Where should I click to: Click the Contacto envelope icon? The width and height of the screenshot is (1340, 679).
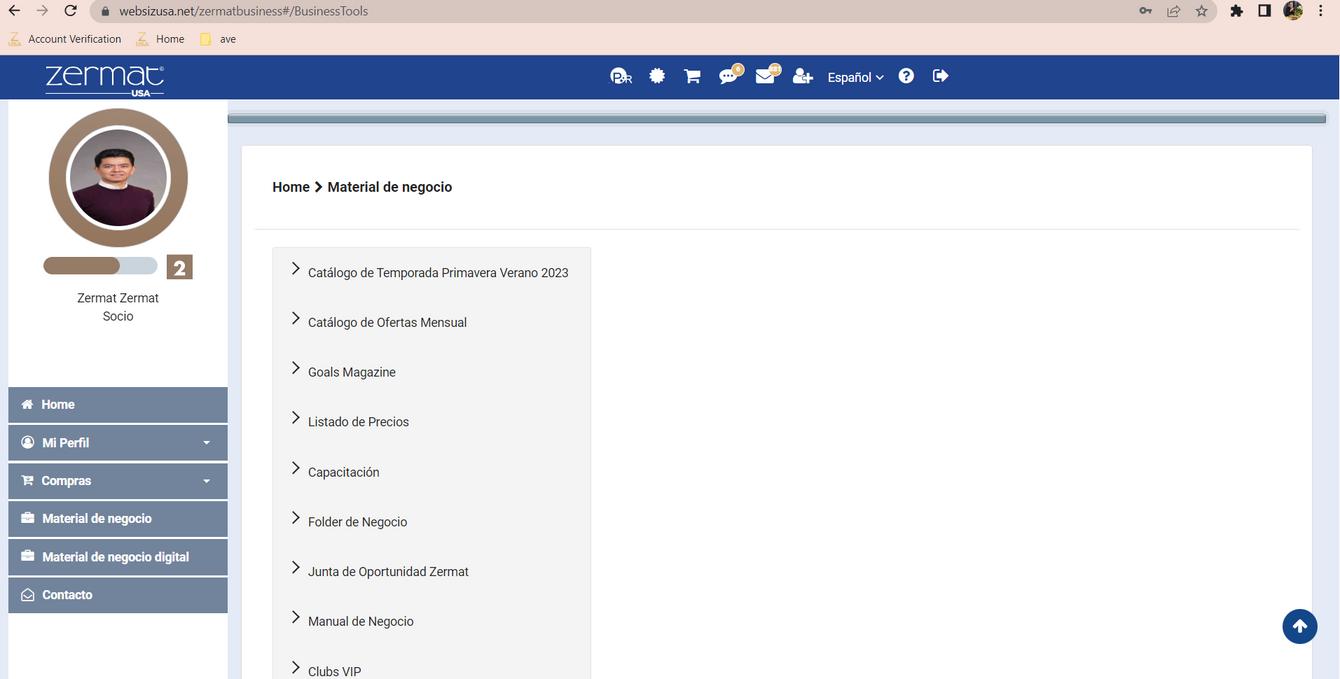tap(28, 595)
